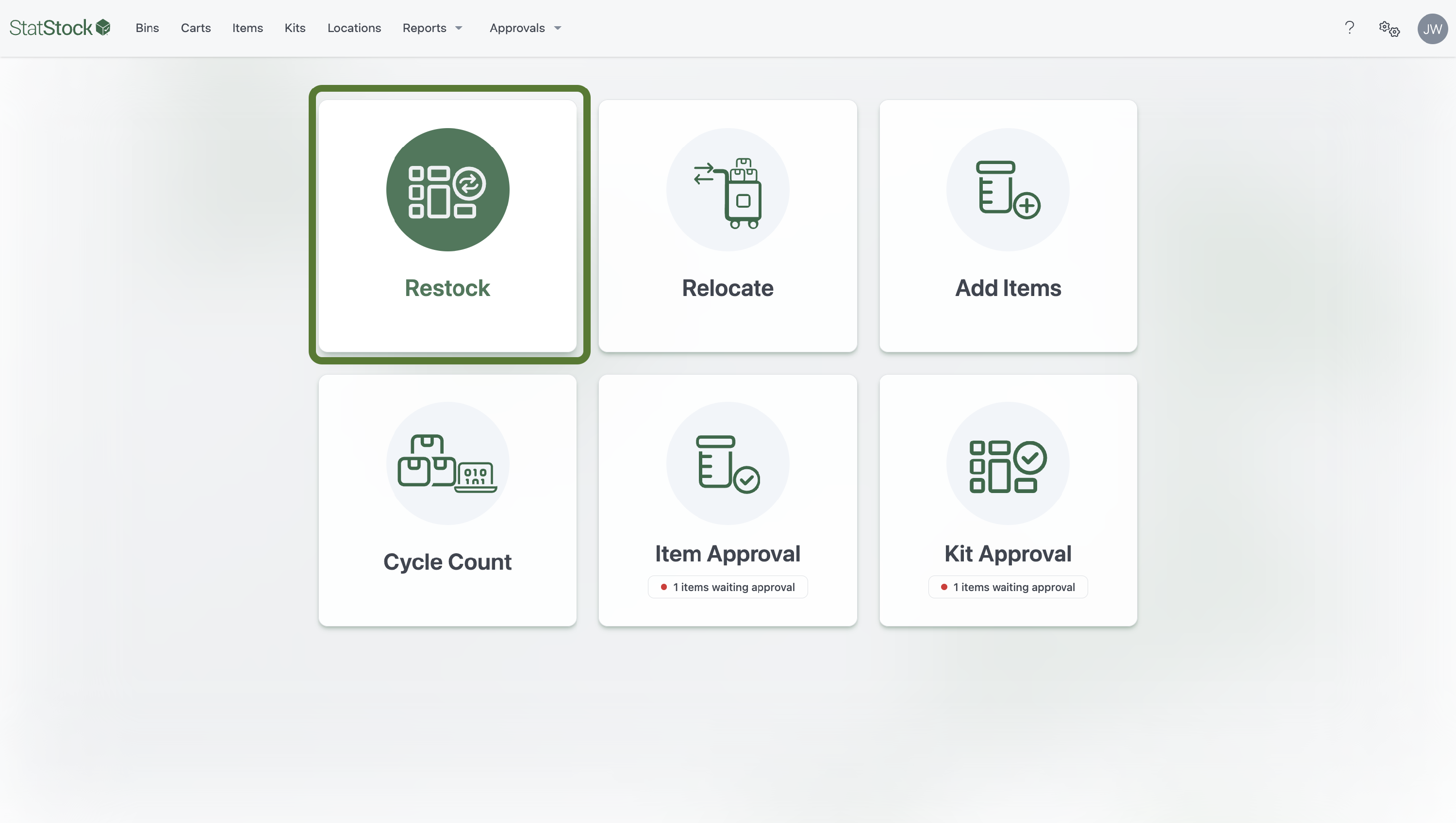The width and height of the screenshot is (1456, 823).
Task: Select the Cycle Count card title
Action: tap(447, 562)
